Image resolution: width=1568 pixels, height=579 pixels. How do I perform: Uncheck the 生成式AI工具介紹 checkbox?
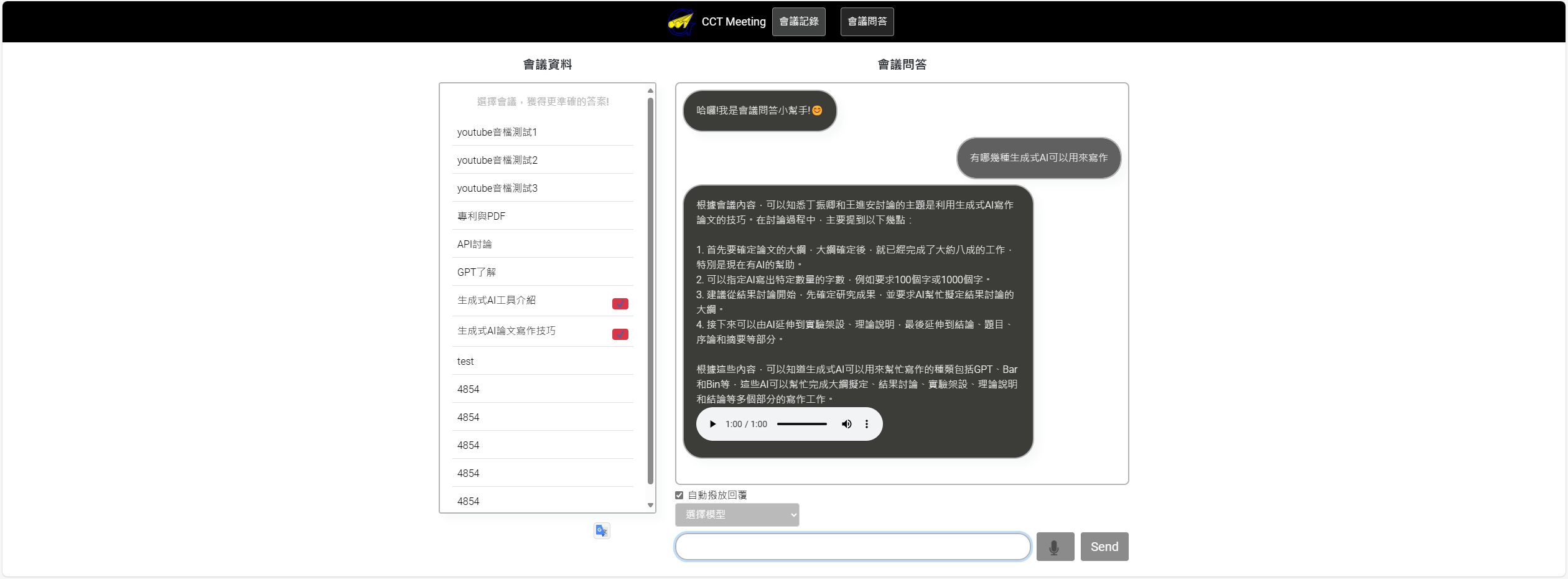620,304
